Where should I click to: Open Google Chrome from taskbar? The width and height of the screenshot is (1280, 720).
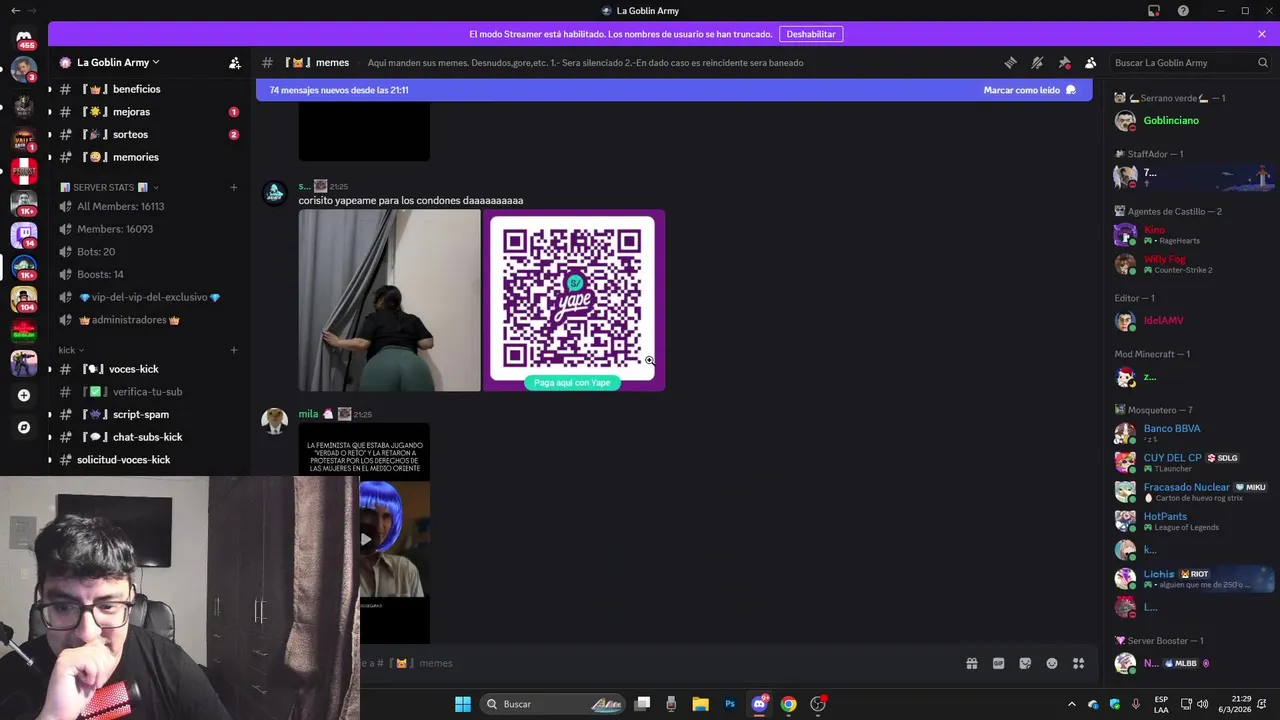(x=789, y=704)
